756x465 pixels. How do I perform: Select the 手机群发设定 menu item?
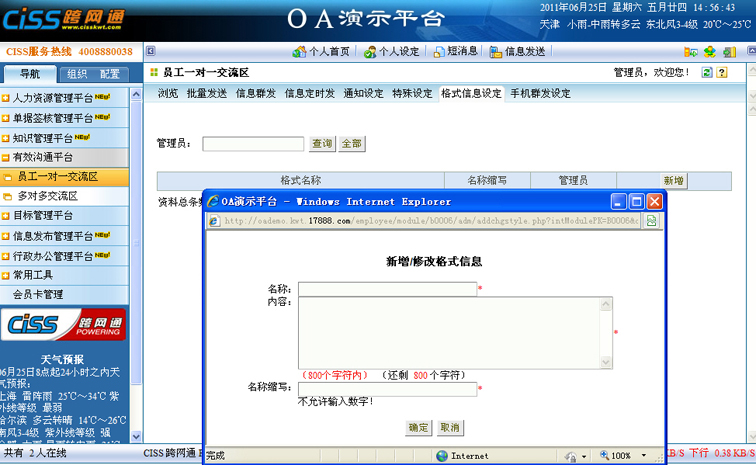[540, 94]
